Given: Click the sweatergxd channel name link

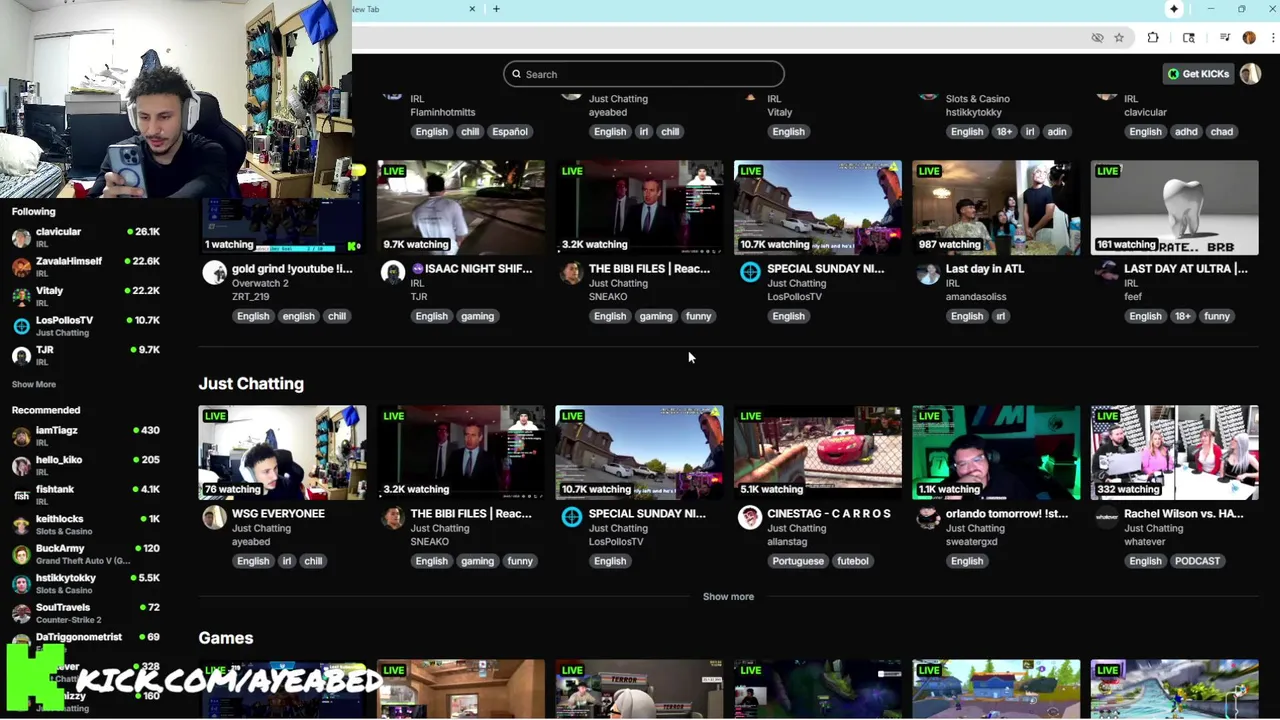Looking at the screenshot, I should pyautogui.click(x=971, y=542).
